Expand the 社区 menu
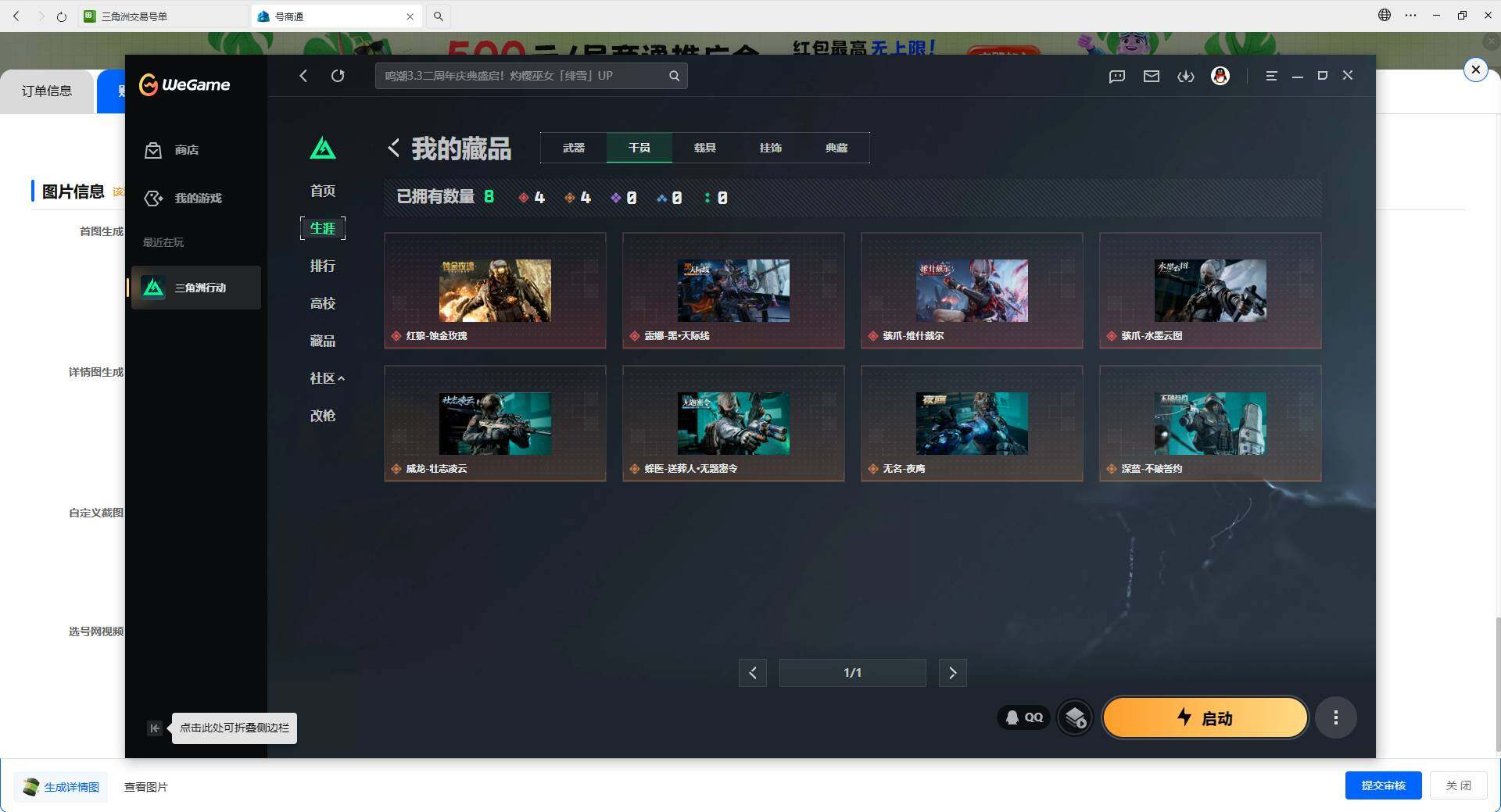This screenshot has height=812, width=1501. click(x=327, y=378)
